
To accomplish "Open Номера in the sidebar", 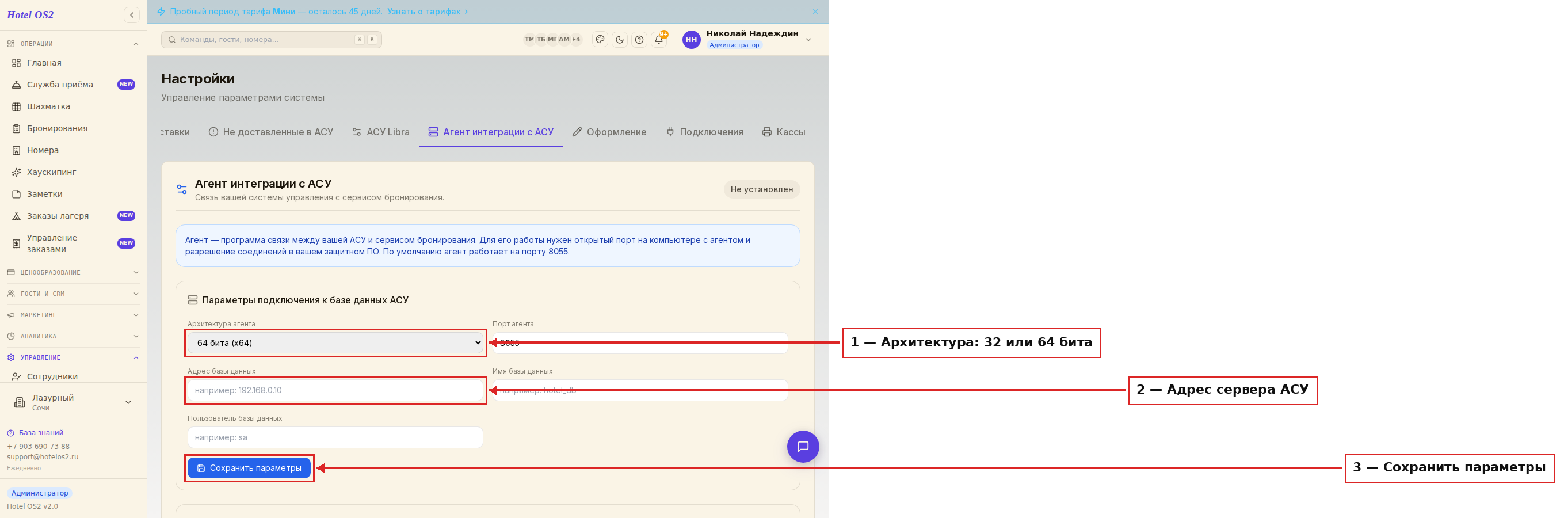I will (x=74, y=150).
